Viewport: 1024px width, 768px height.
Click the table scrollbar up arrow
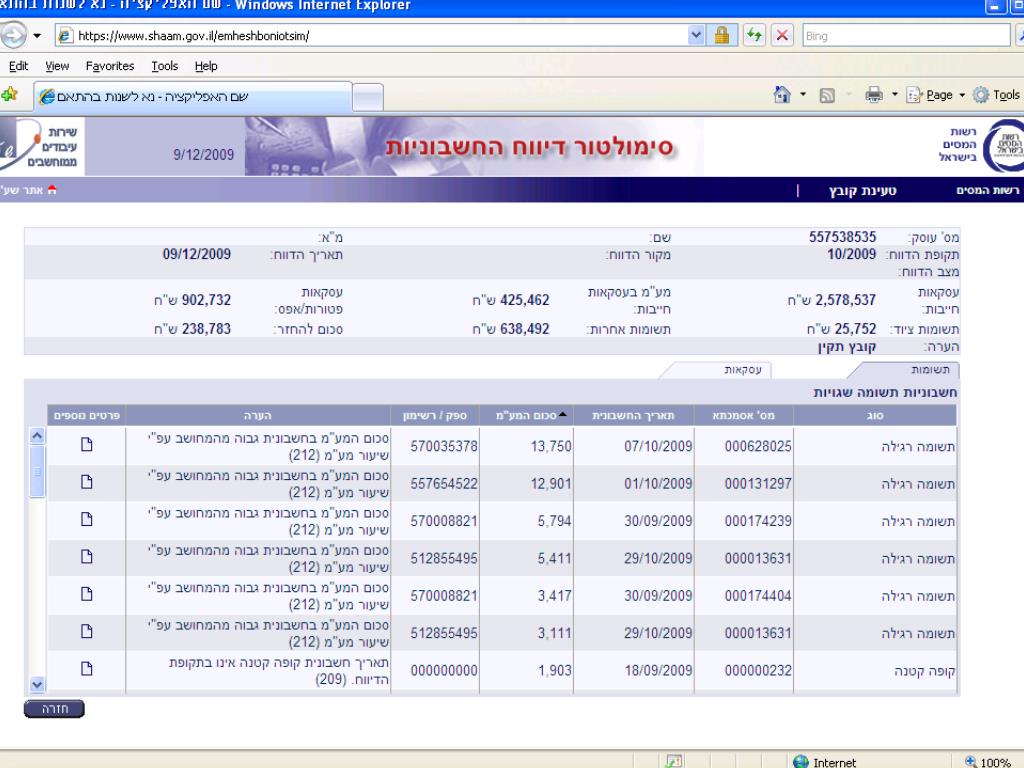click(37, 436)
